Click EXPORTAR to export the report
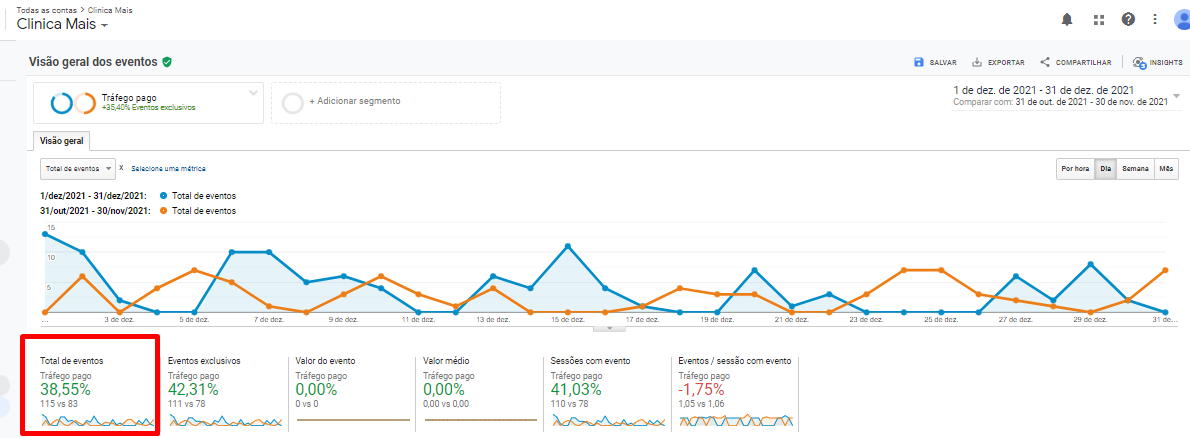Viewport: 1190px width, 438px height. [x=998, y=62]
